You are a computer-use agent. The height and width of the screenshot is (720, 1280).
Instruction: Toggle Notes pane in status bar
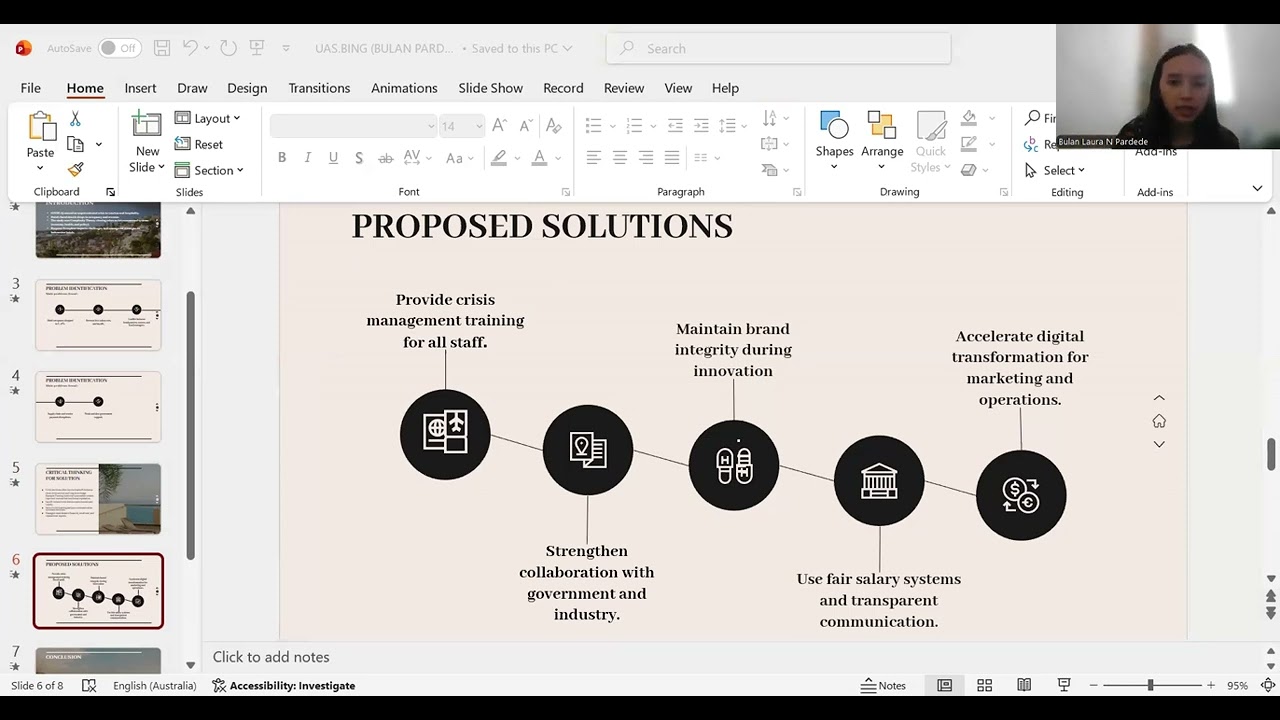point(884,686)
